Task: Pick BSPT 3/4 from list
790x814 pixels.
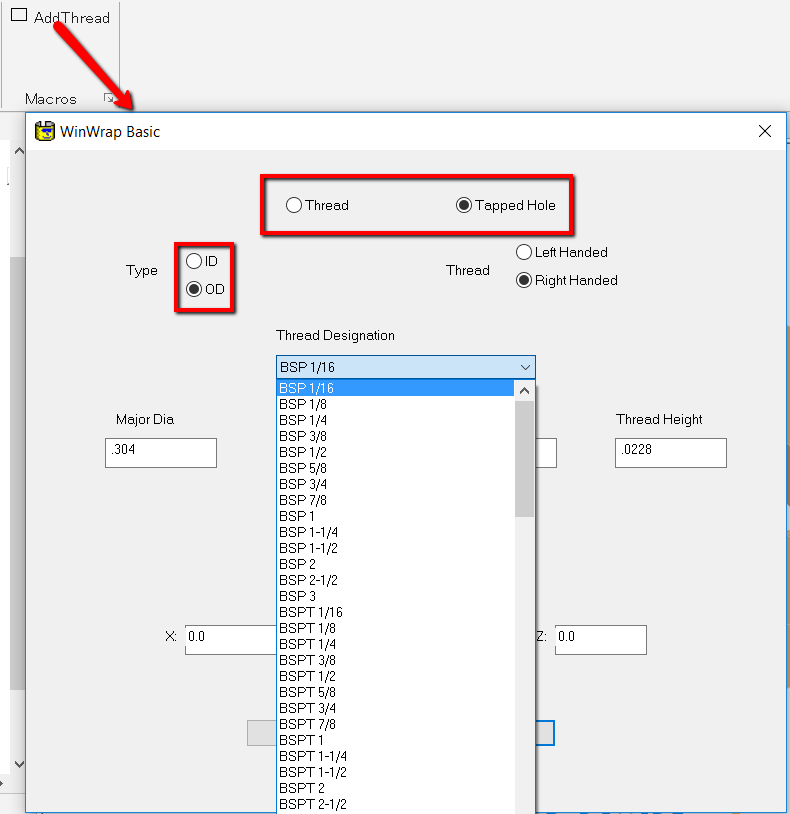Action: pos(396,709)
